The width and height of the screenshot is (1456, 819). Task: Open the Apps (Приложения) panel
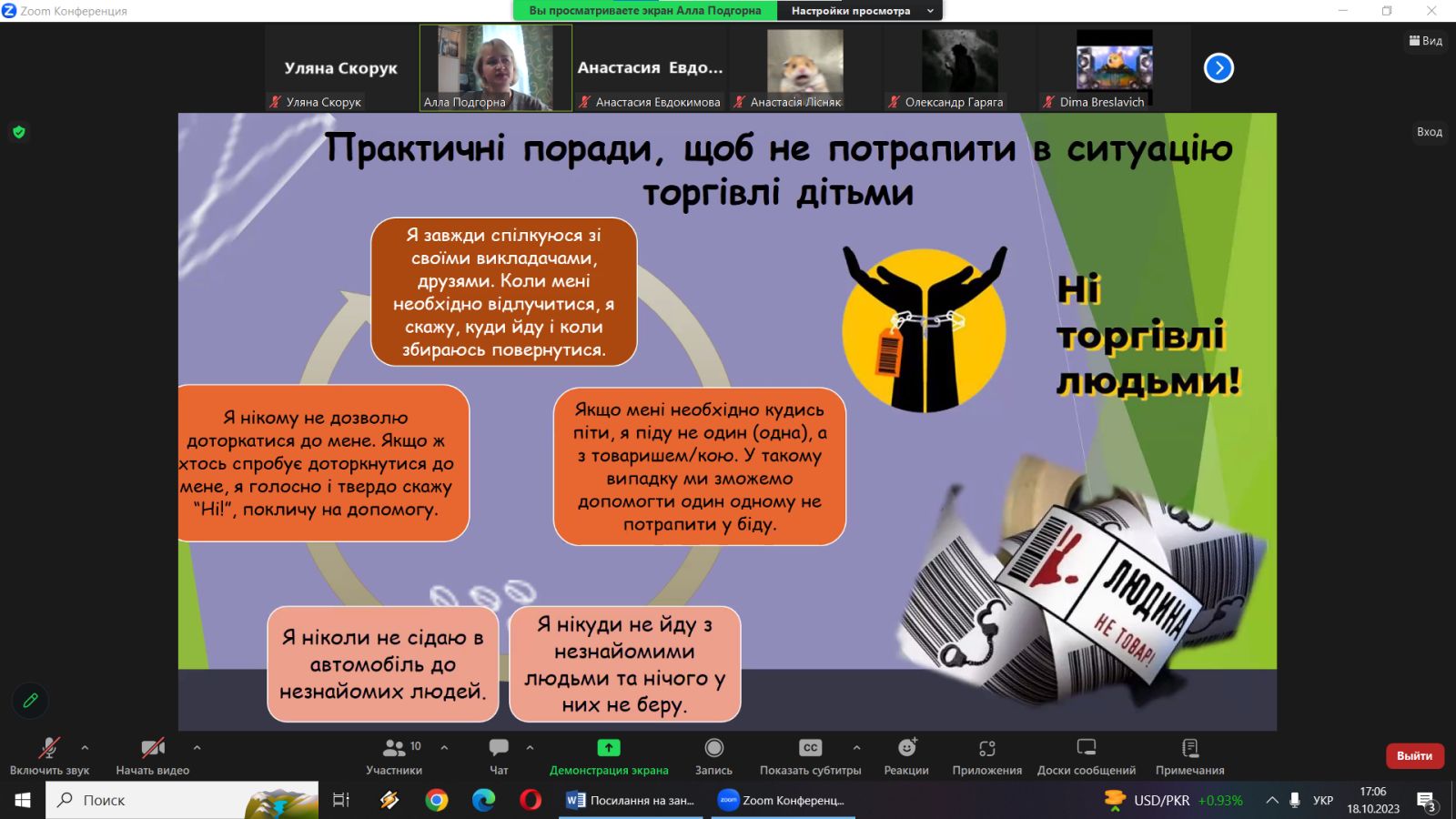(x=986, y=755)
